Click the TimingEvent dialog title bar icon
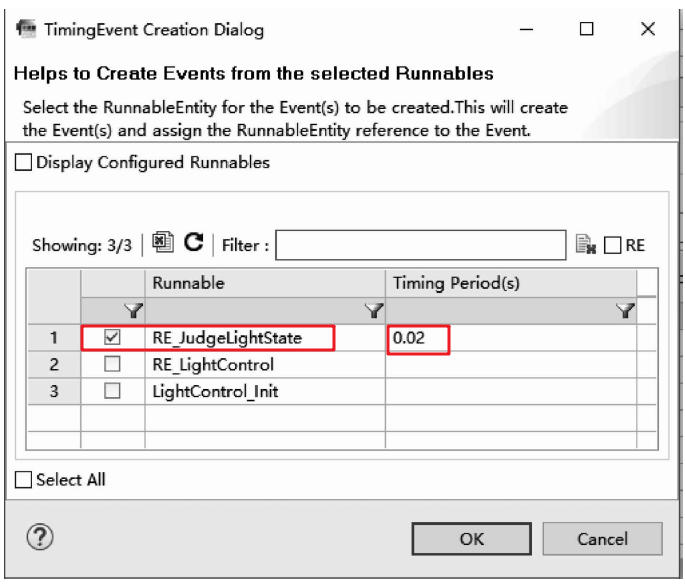The image size is (685, 587). pos(26,30)
